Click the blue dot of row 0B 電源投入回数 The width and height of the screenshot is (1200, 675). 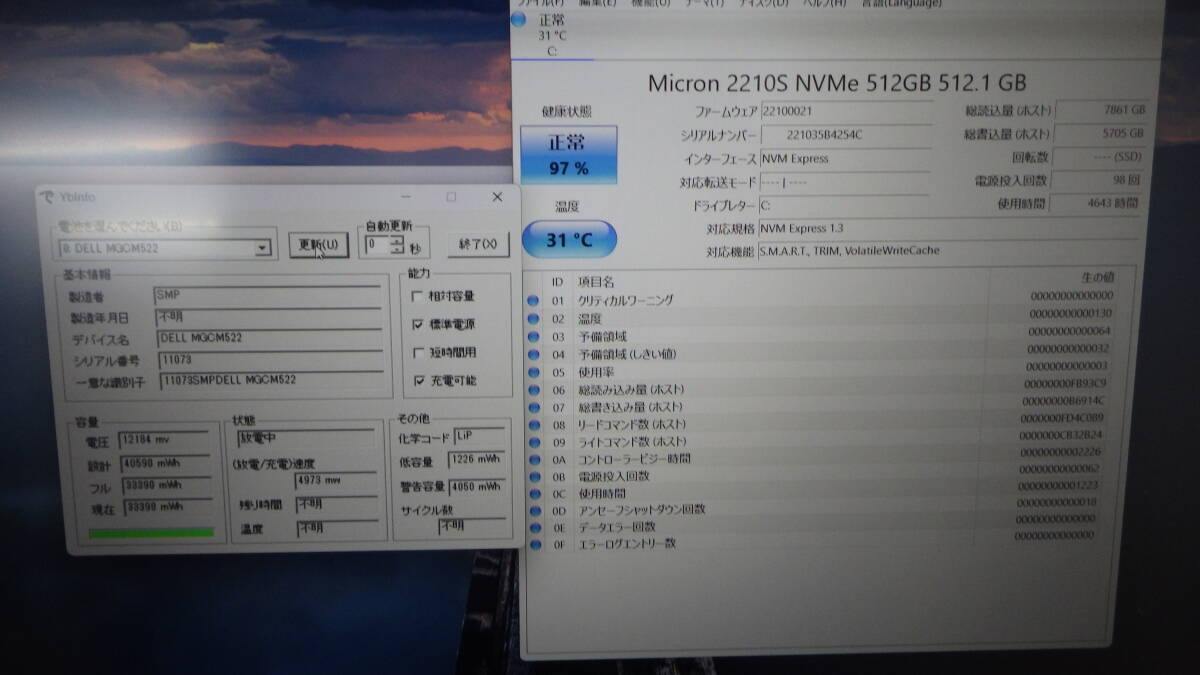click(533, 476)
